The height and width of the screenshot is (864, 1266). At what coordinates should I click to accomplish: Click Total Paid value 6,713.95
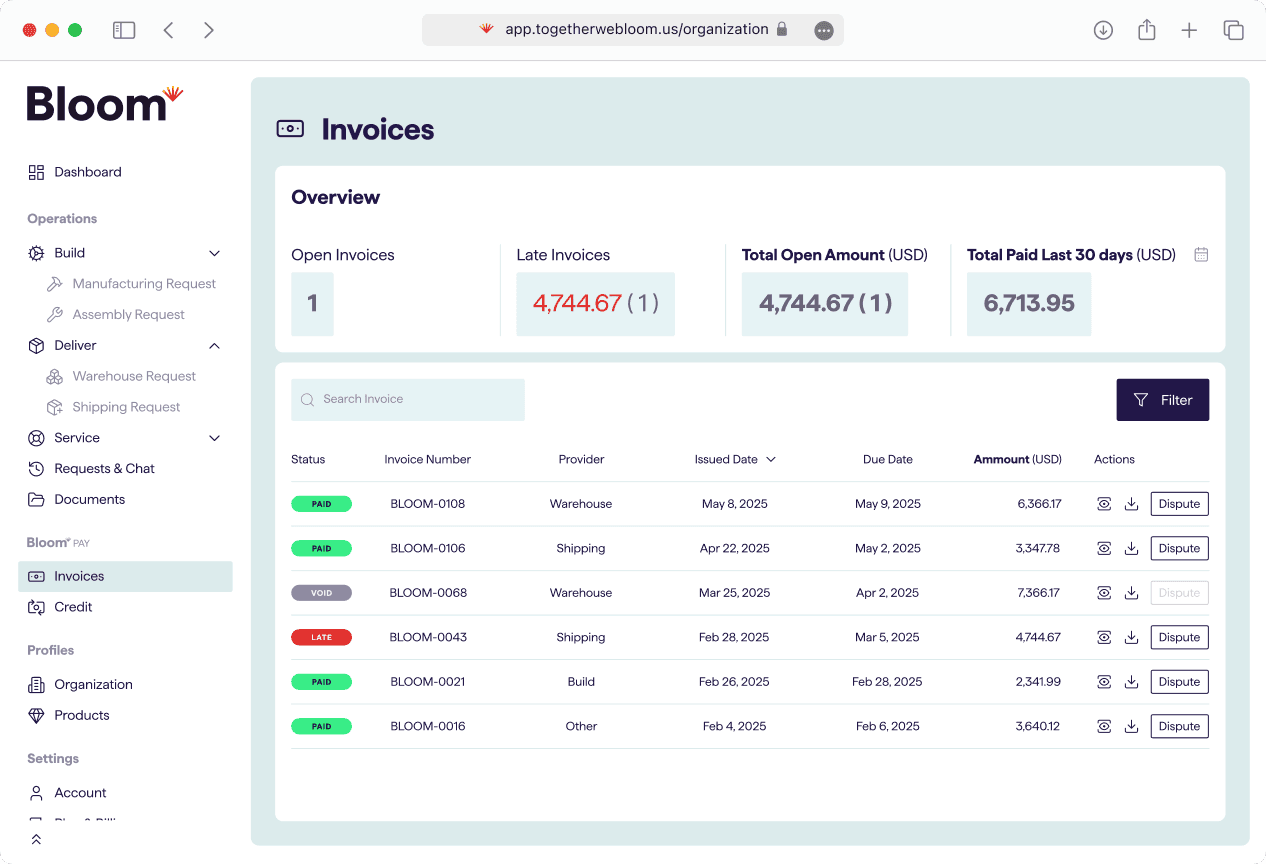tap(1029, 303)
